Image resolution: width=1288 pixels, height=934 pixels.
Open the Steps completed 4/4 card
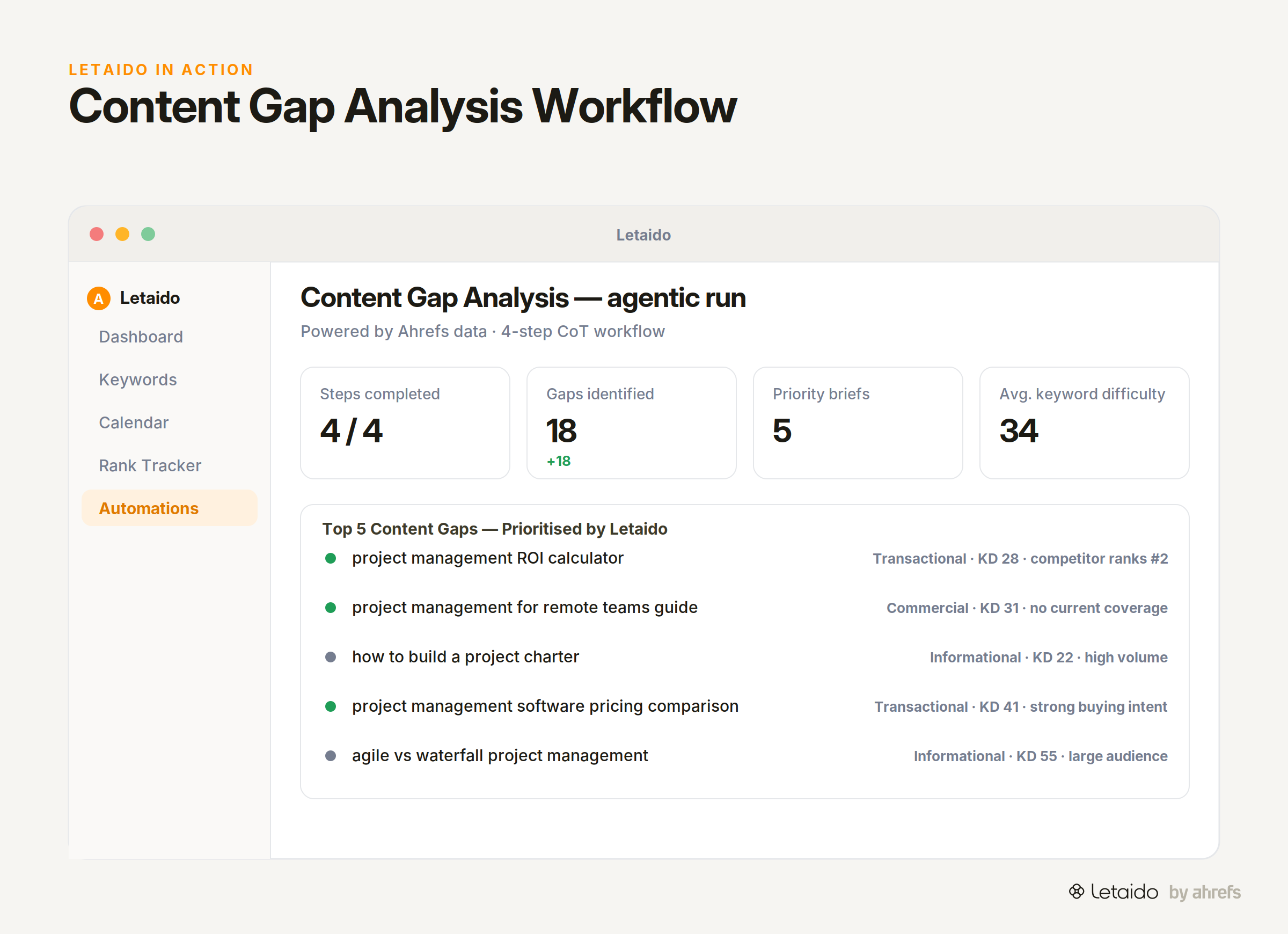pos(405,422)
